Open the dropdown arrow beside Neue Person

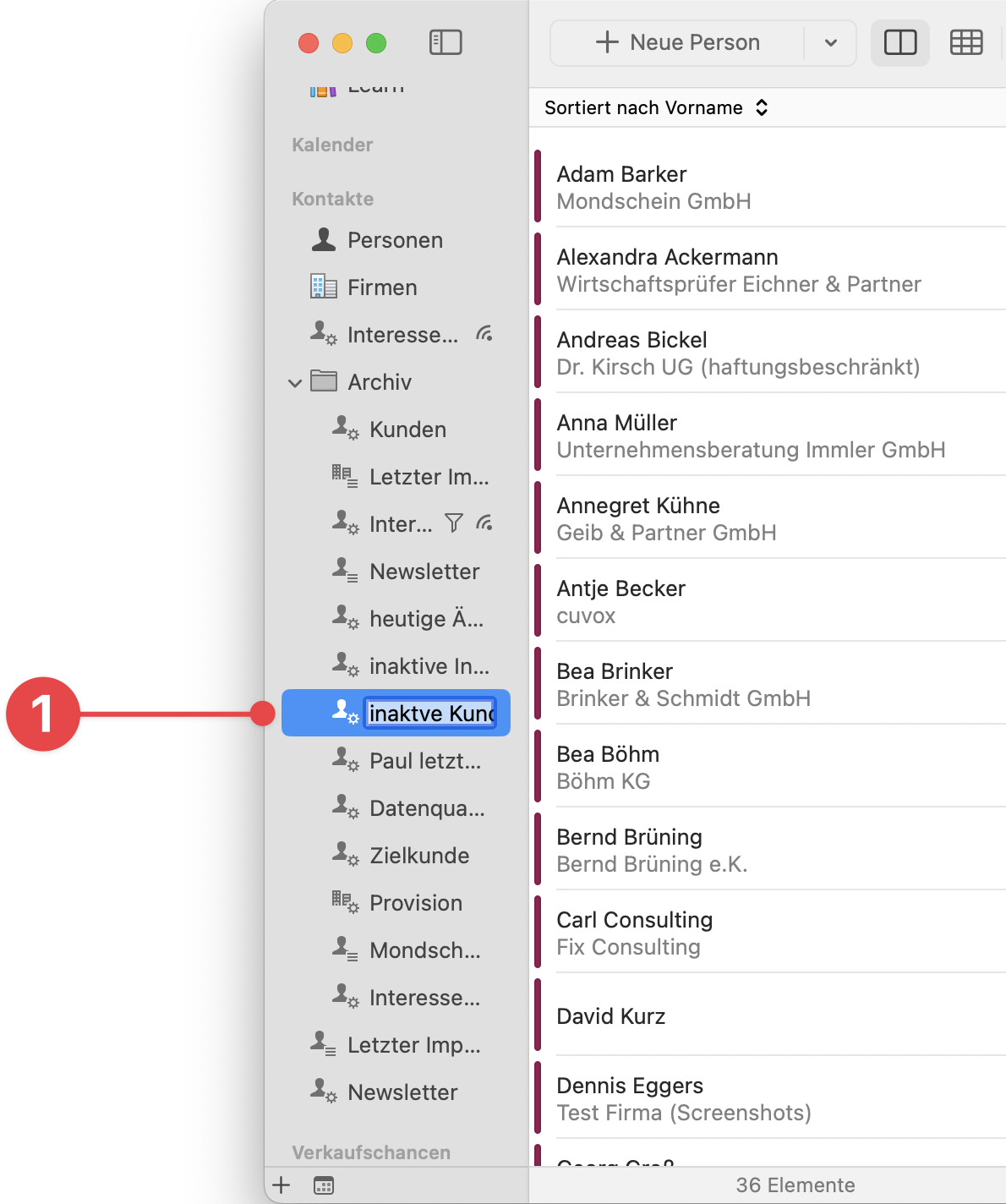(x=829, y=42)
